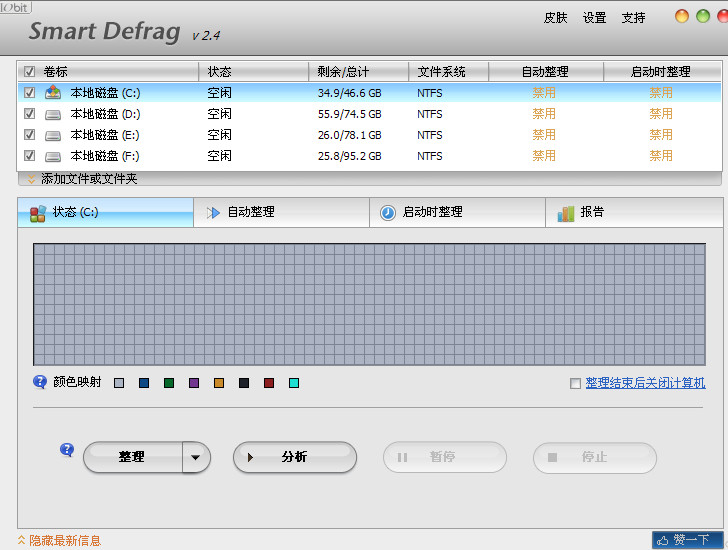Click the colorful blocks icon on 状态 tab

click(x=38, y=213)
